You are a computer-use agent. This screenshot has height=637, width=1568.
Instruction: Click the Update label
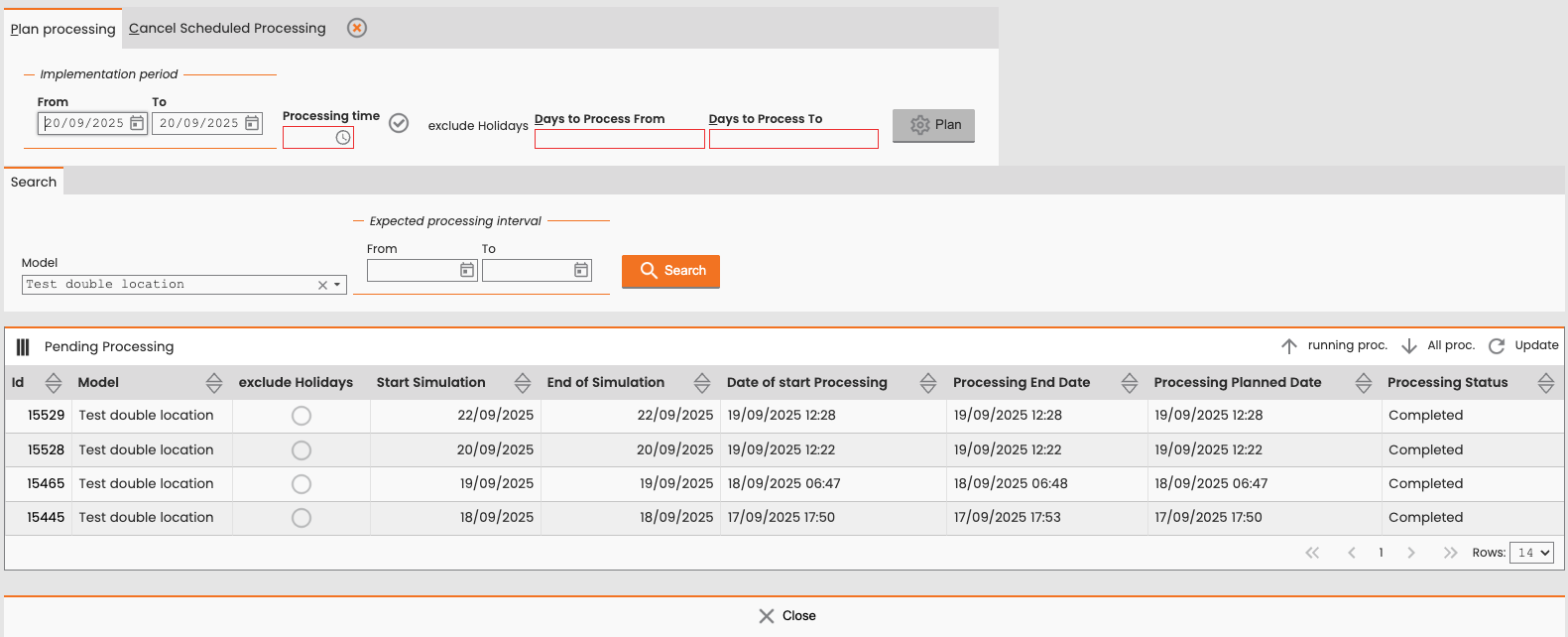[x=1536, y=345]
